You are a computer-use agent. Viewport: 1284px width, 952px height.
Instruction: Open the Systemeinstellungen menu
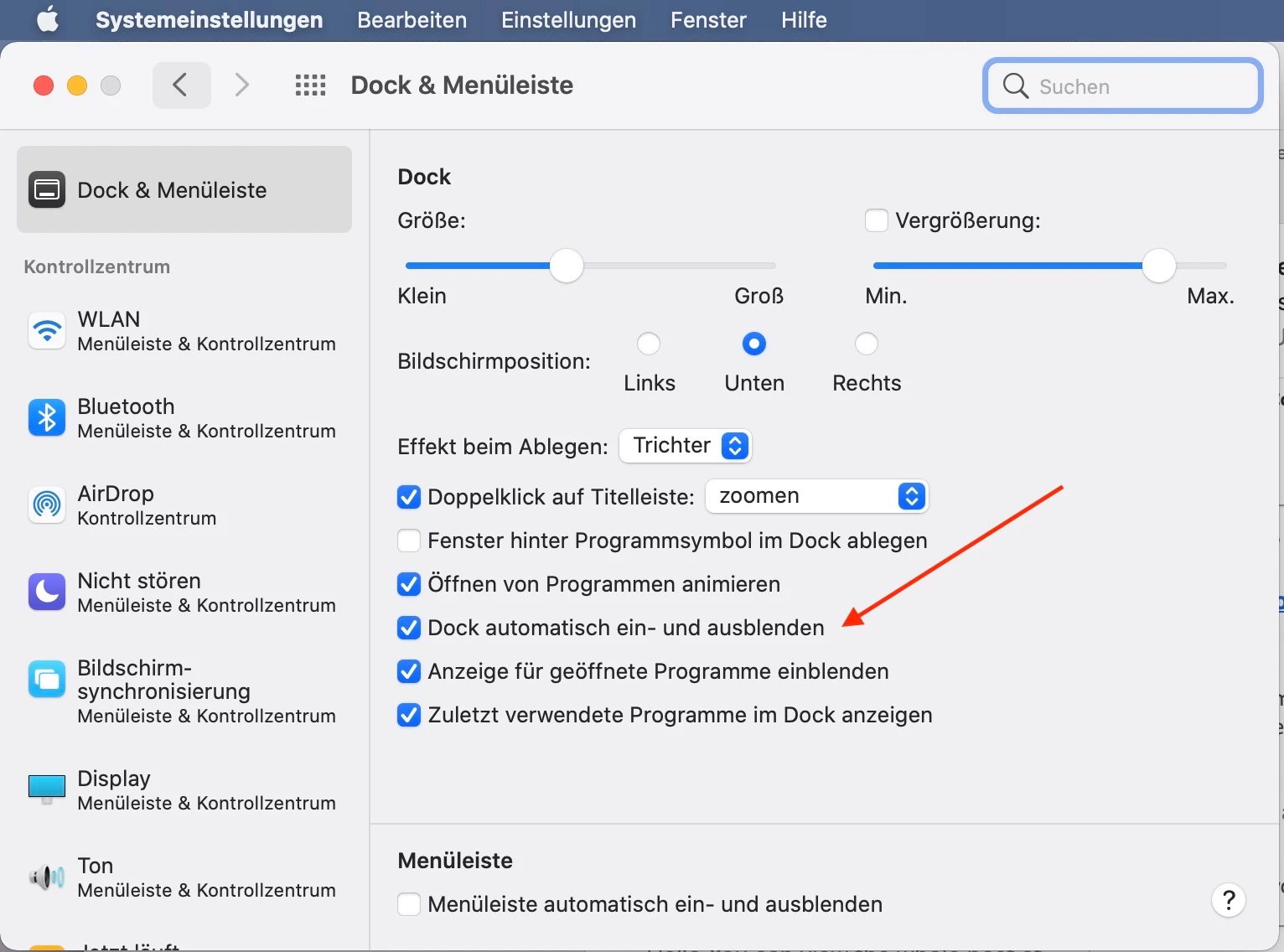click(x=209, y=19)
